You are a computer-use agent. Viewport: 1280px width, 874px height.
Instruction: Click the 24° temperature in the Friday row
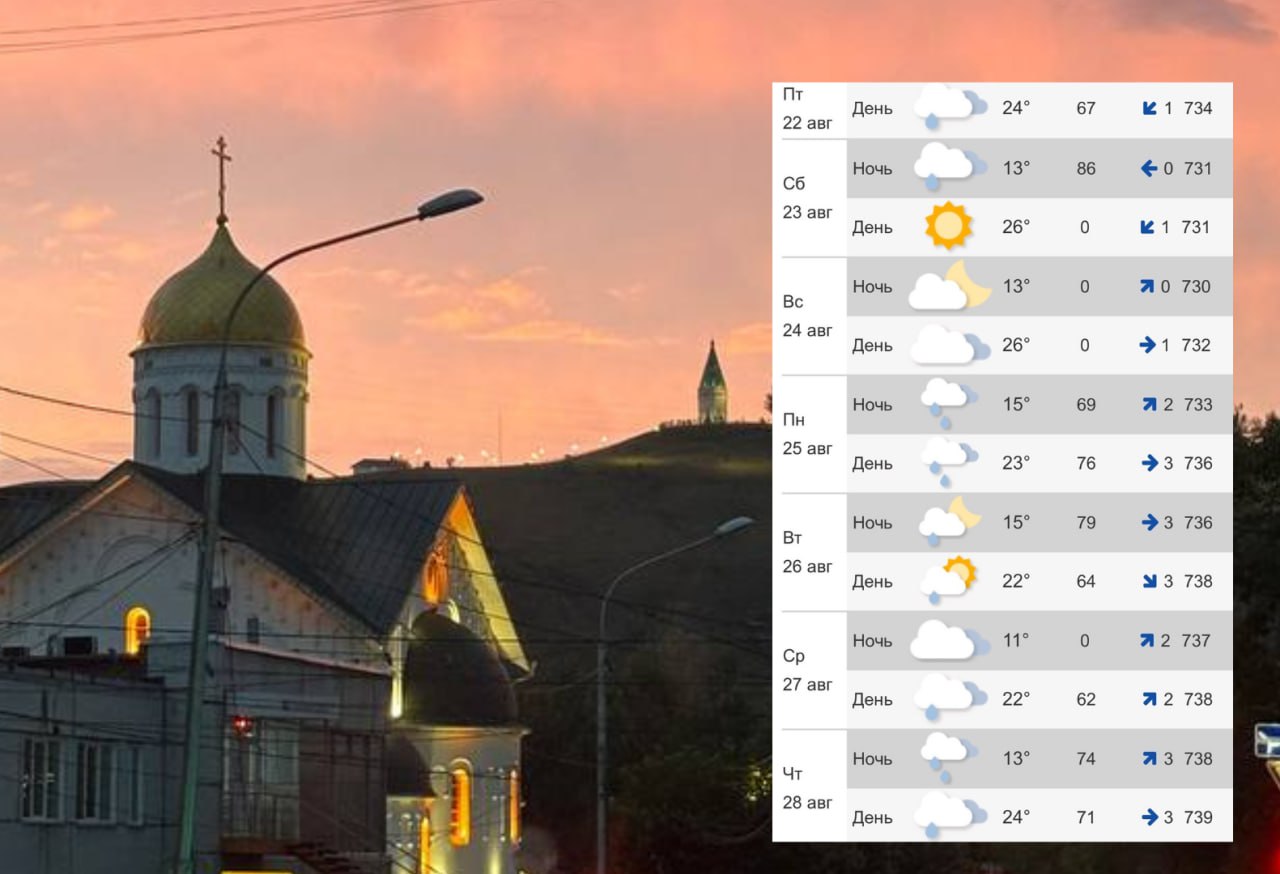click(1015, 108)
